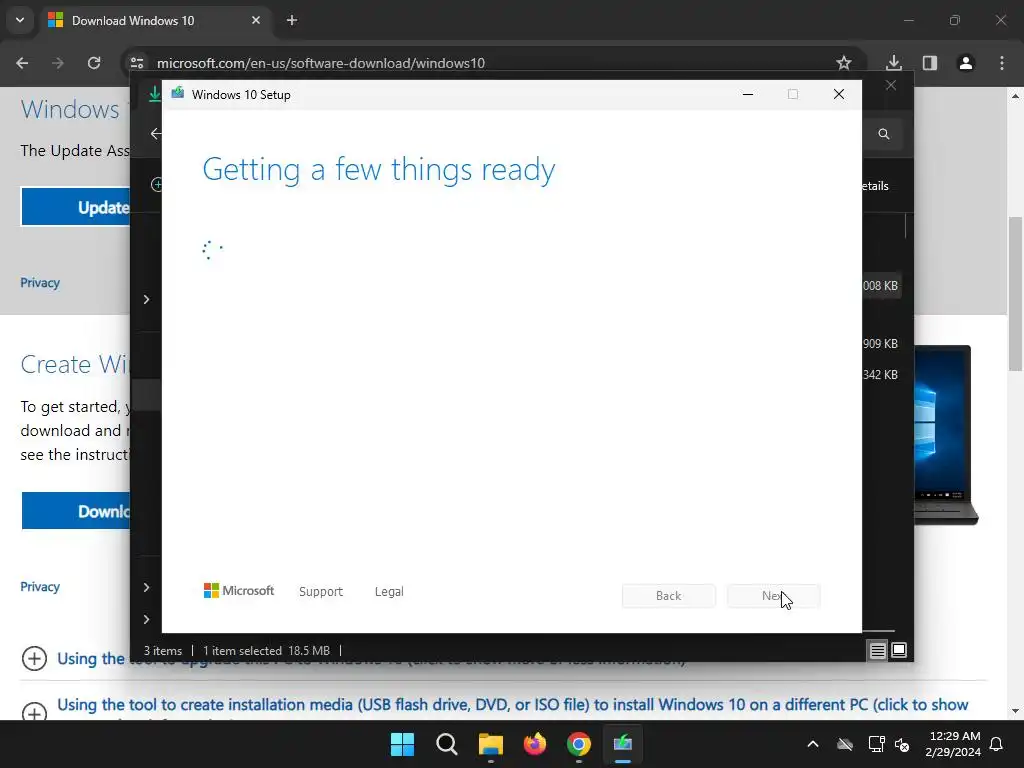The height and width of the screenshot is (768, 1024).
Task: Expand the bottom Explorer navigation chevron
Action: click(146, 619)
